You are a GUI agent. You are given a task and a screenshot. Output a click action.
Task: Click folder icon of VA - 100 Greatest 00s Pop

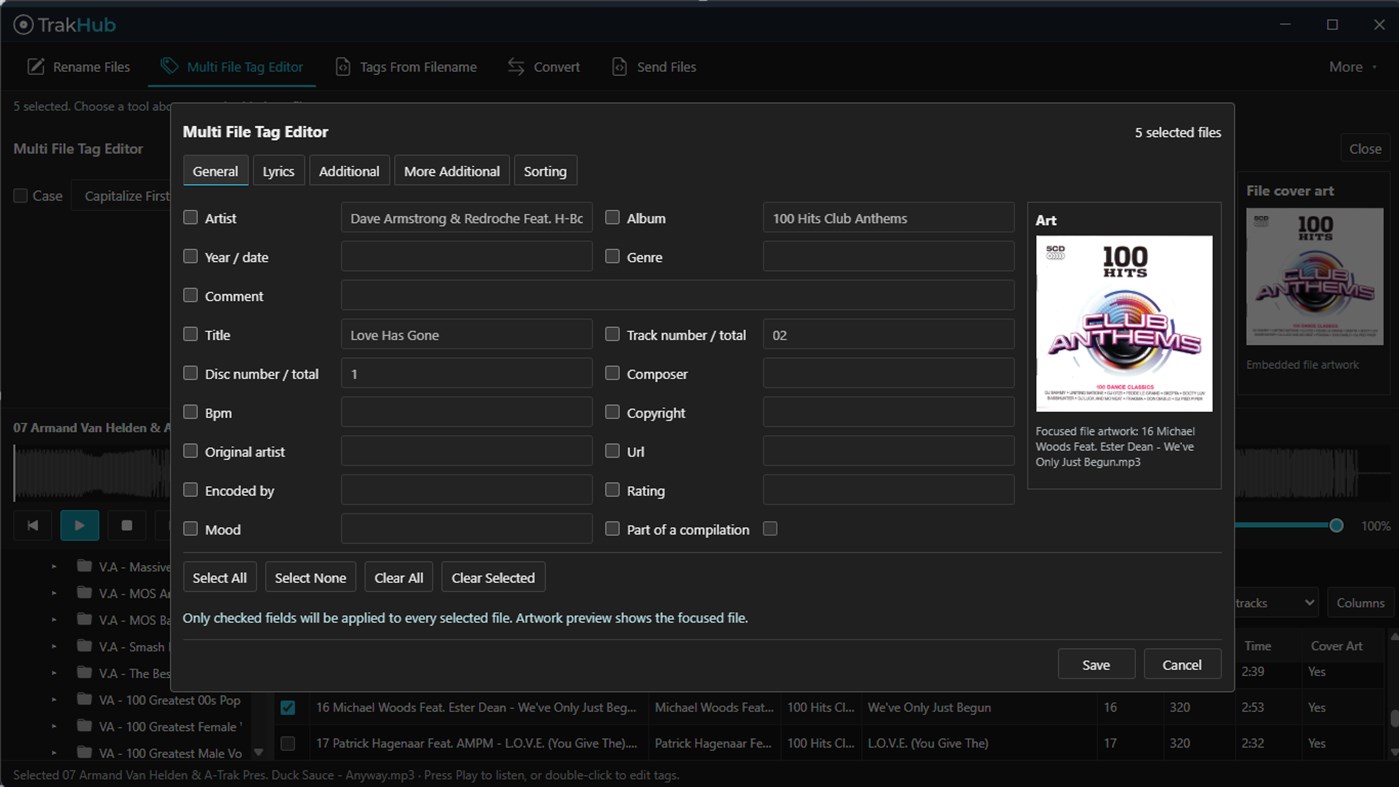84,699
